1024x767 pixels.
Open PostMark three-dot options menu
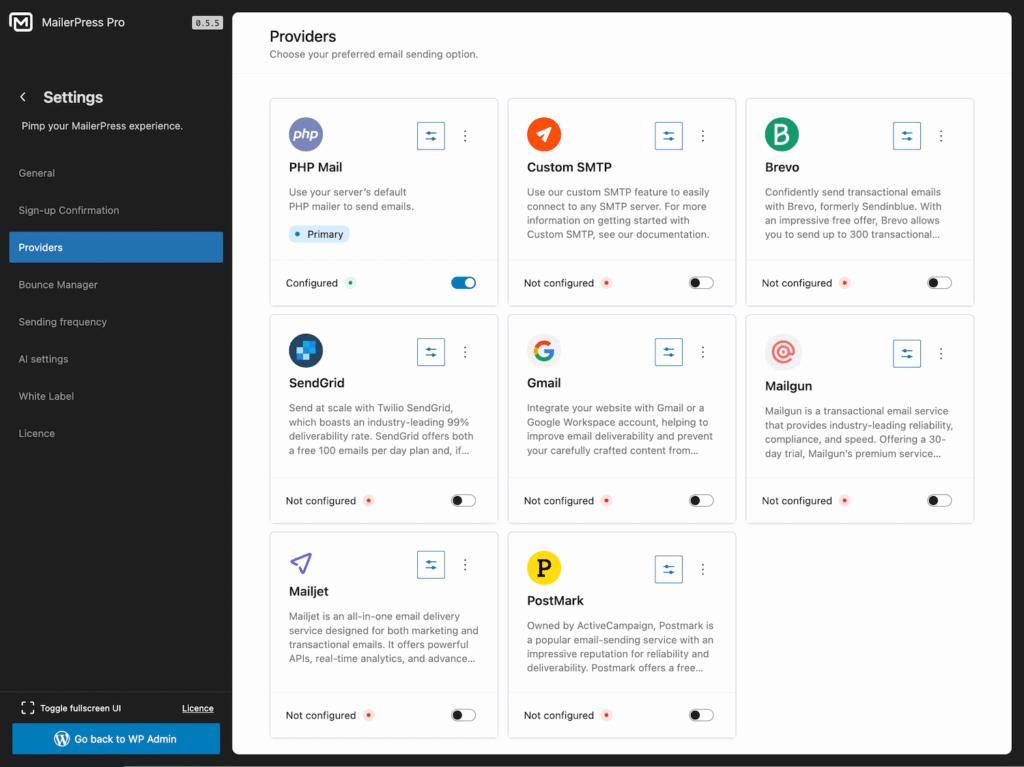pos(703,569)
